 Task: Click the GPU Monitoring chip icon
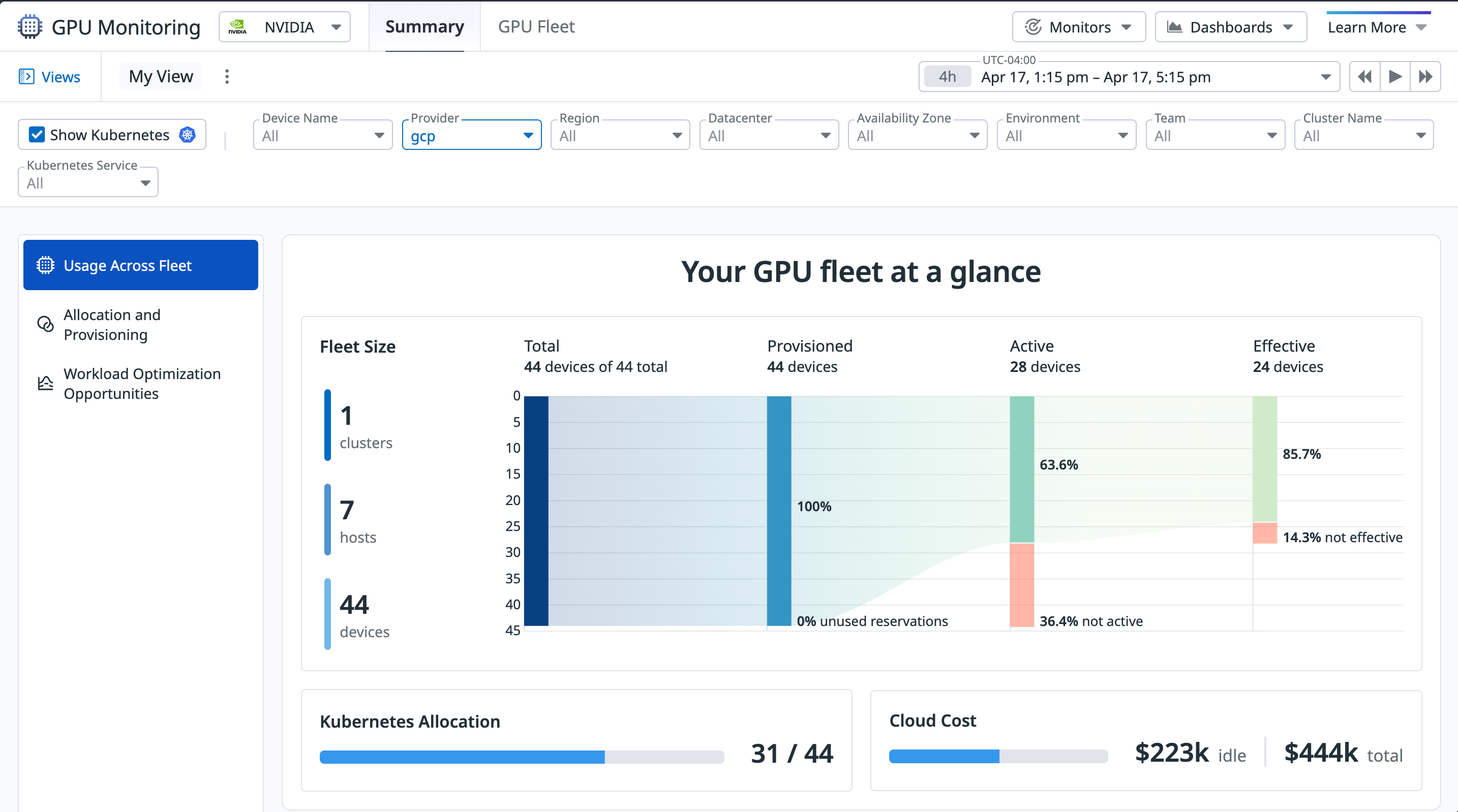[29, 26]
